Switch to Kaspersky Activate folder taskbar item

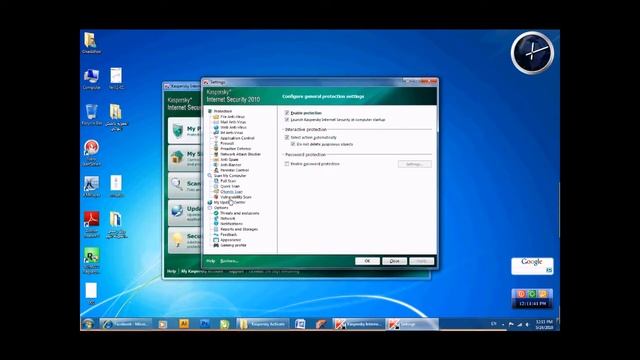(263, 324)
